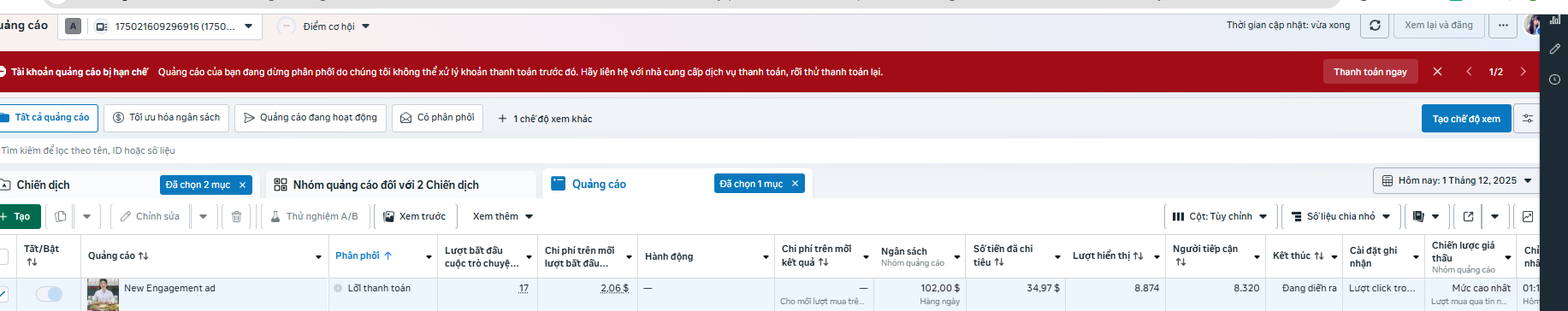This screenshot has width=1568, height=311.
Task: Click the '34,97 $' amount spent cell
Action: [1043, 288]
